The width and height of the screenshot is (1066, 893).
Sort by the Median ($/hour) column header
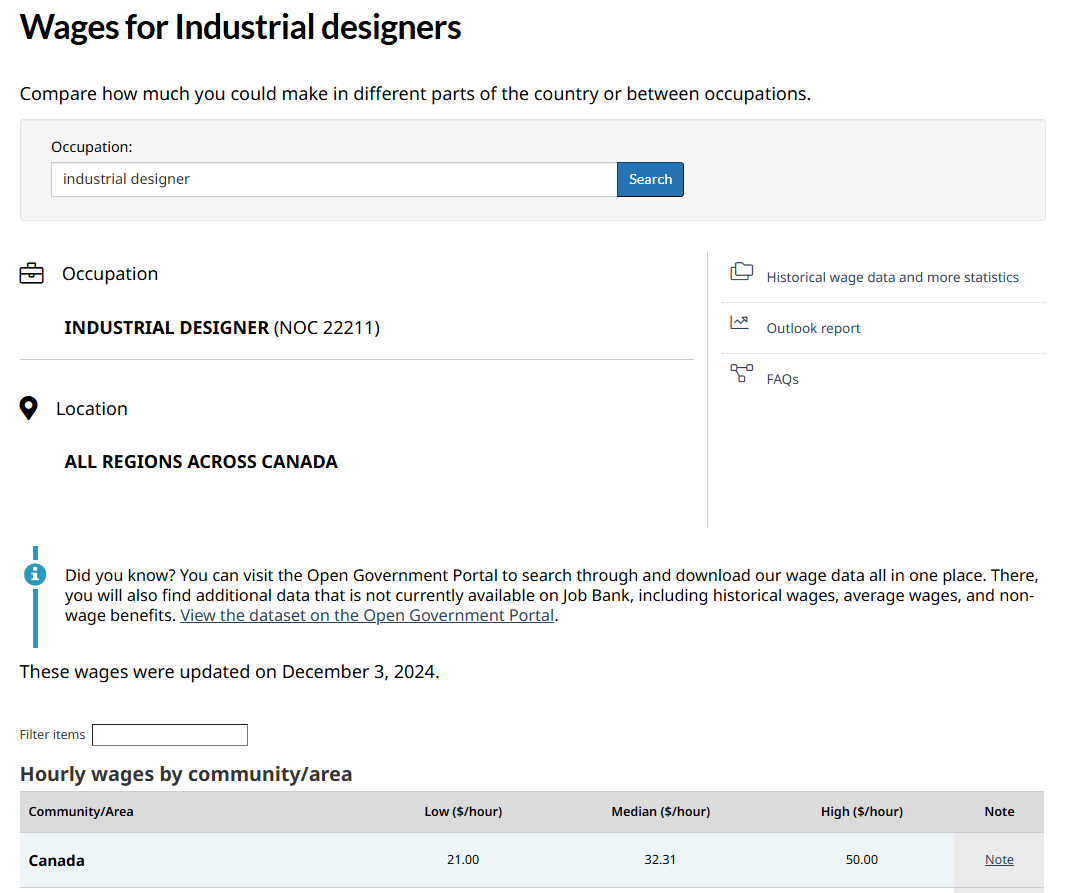(660, 812)
